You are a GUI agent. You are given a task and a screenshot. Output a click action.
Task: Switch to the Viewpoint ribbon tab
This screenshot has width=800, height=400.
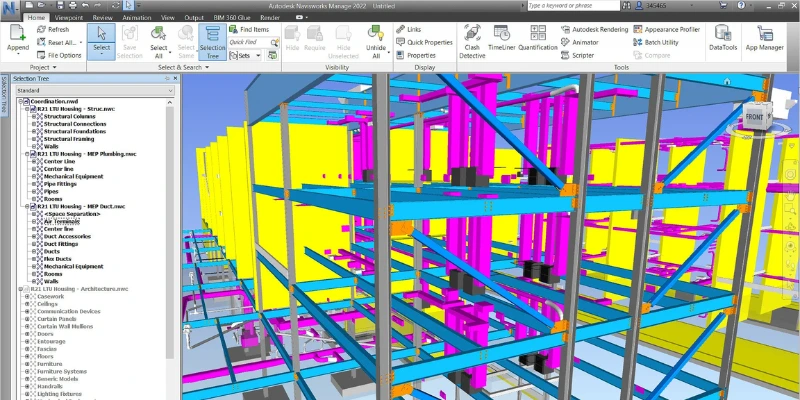click(68, 17)
